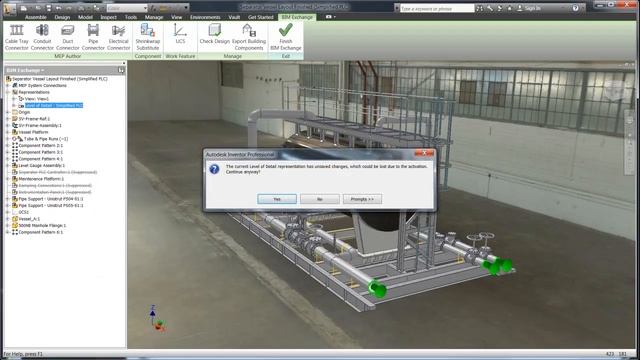
Task: Click No in the Inventor dialog
Action: coord(320,199)
